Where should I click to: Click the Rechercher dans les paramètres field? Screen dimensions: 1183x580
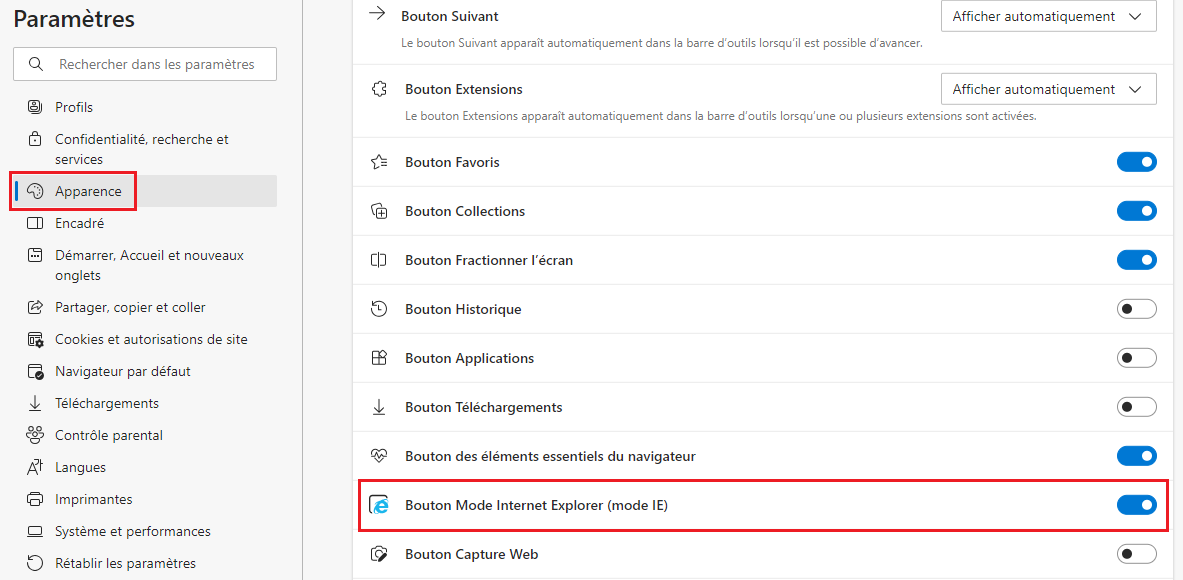[145, 64]
